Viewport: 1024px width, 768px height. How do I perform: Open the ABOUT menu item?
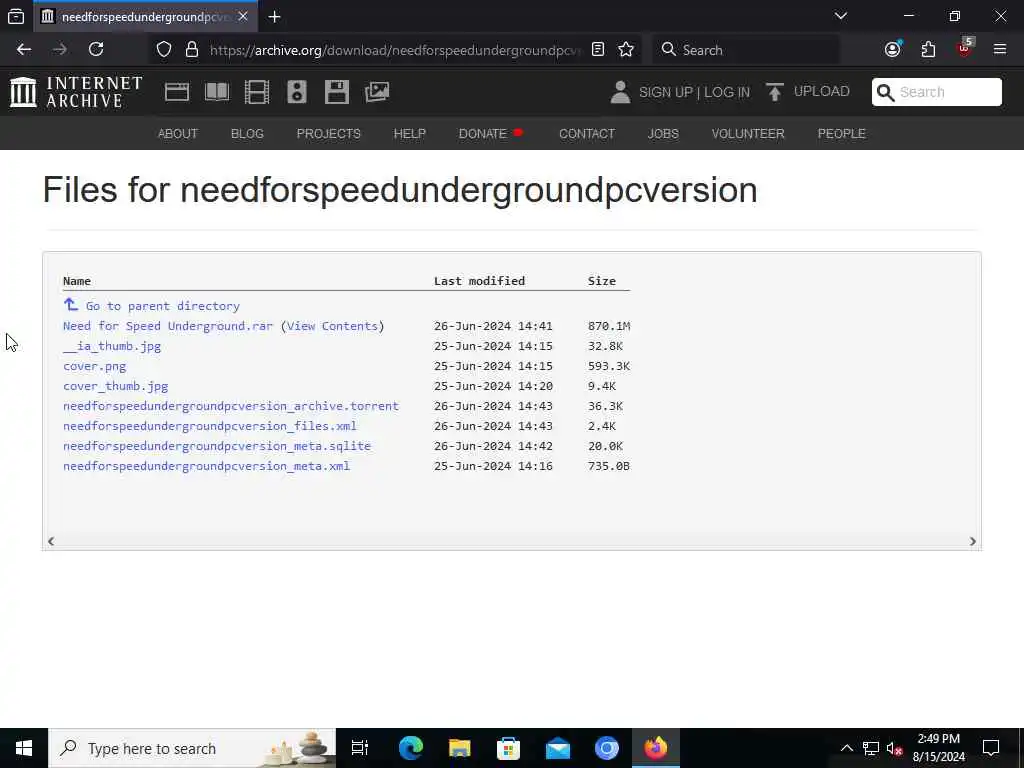pyautogui.click(x=178, y=134)
